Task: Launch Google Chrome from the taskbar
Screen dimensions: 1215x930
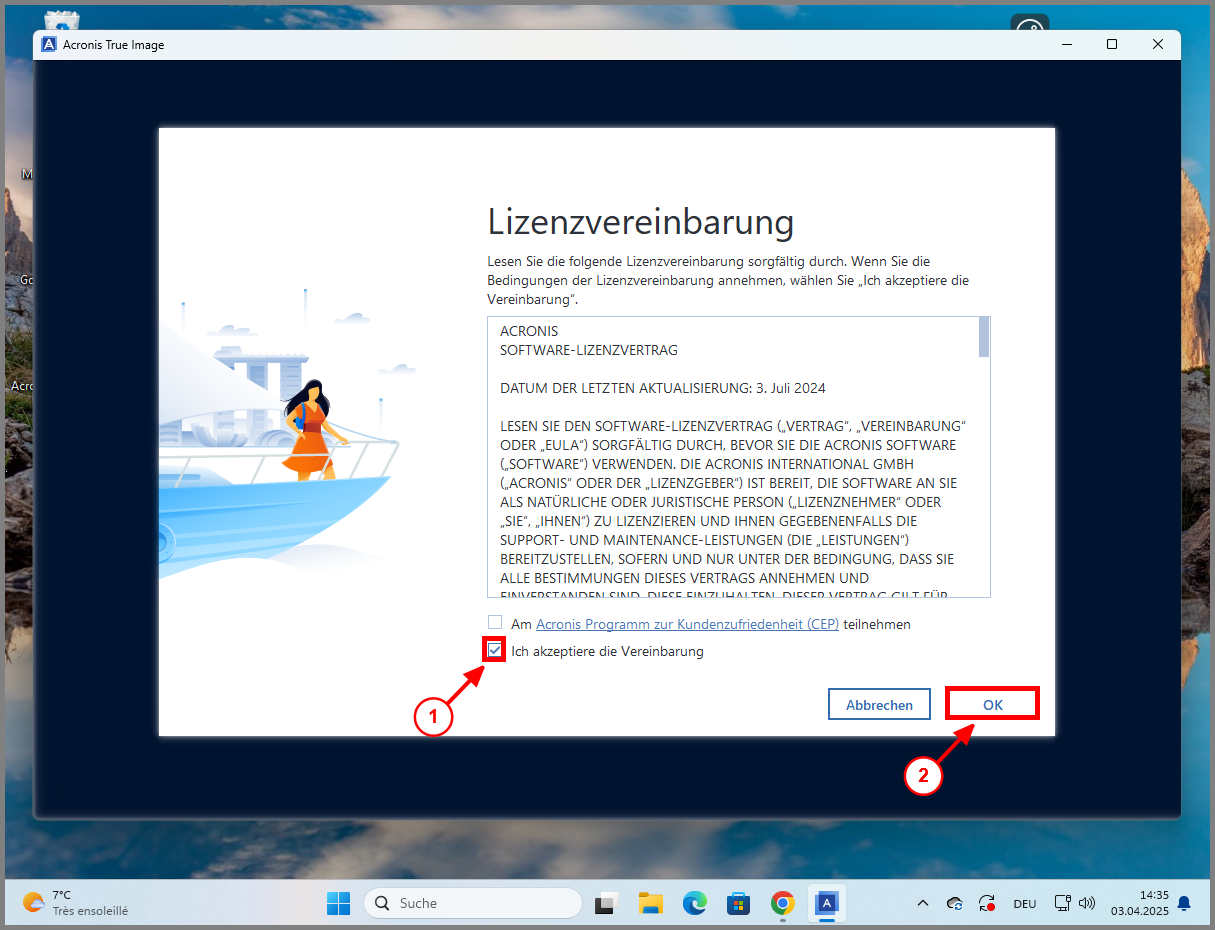Action: click(782, 903)
